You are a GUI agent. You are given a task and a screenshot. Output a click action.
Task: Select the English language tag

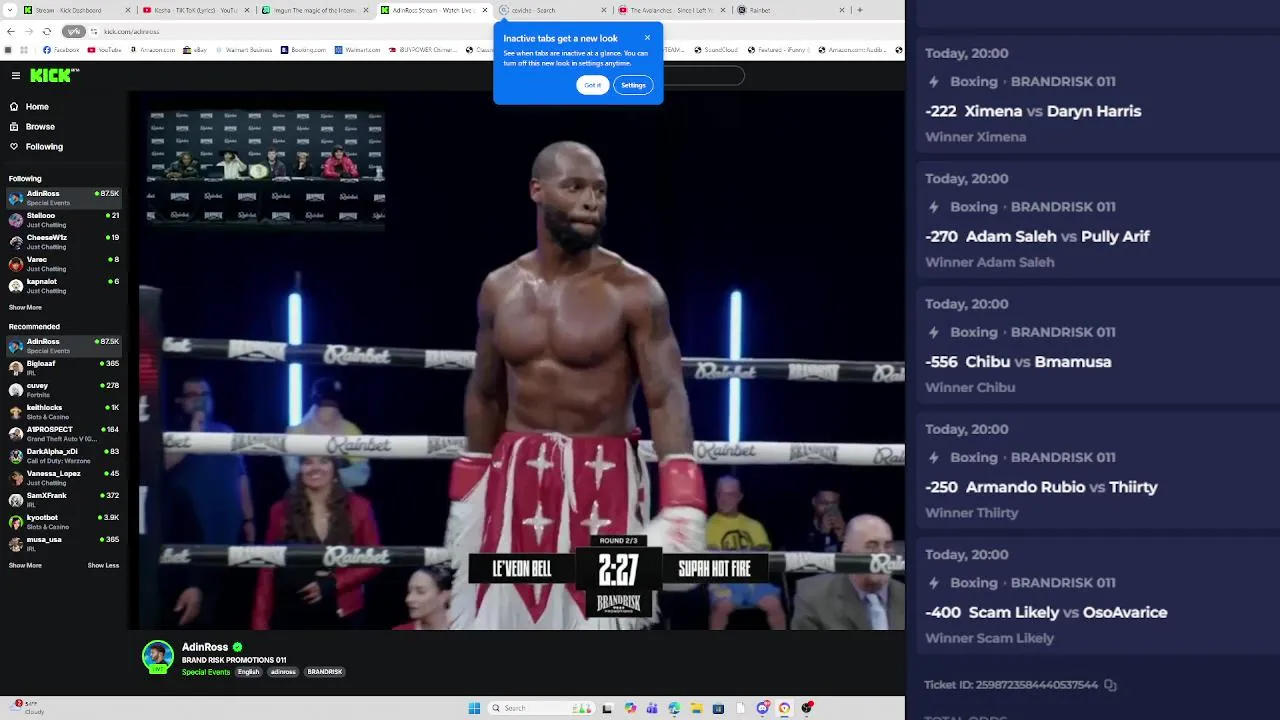[249, 672]
